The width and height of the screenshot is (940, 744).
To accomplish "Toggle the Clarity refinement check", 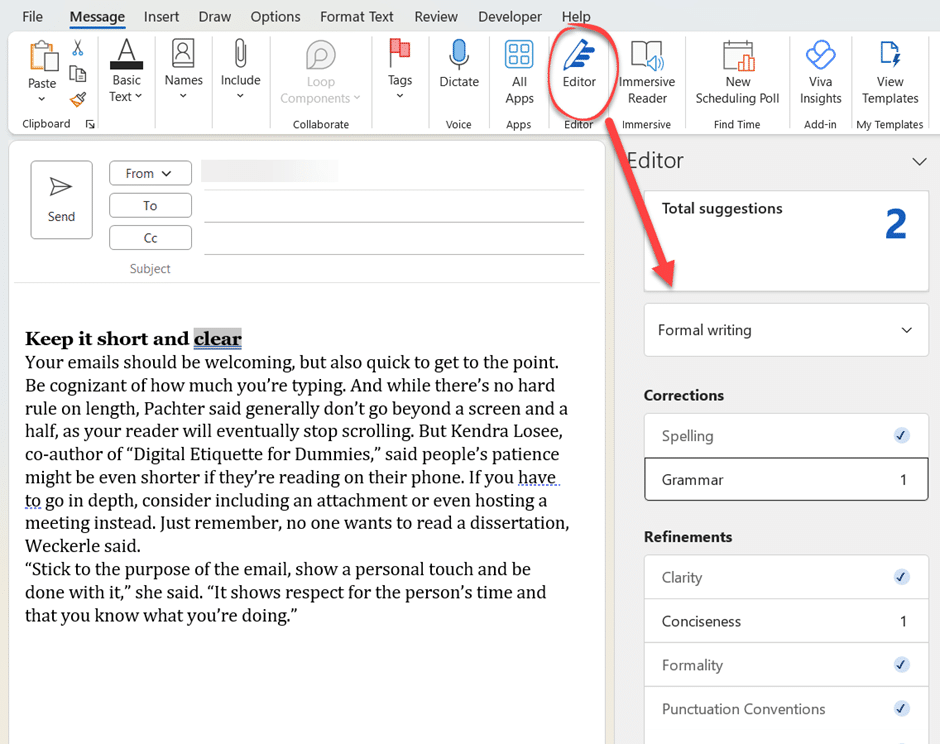I will click(x=901, y=577).
